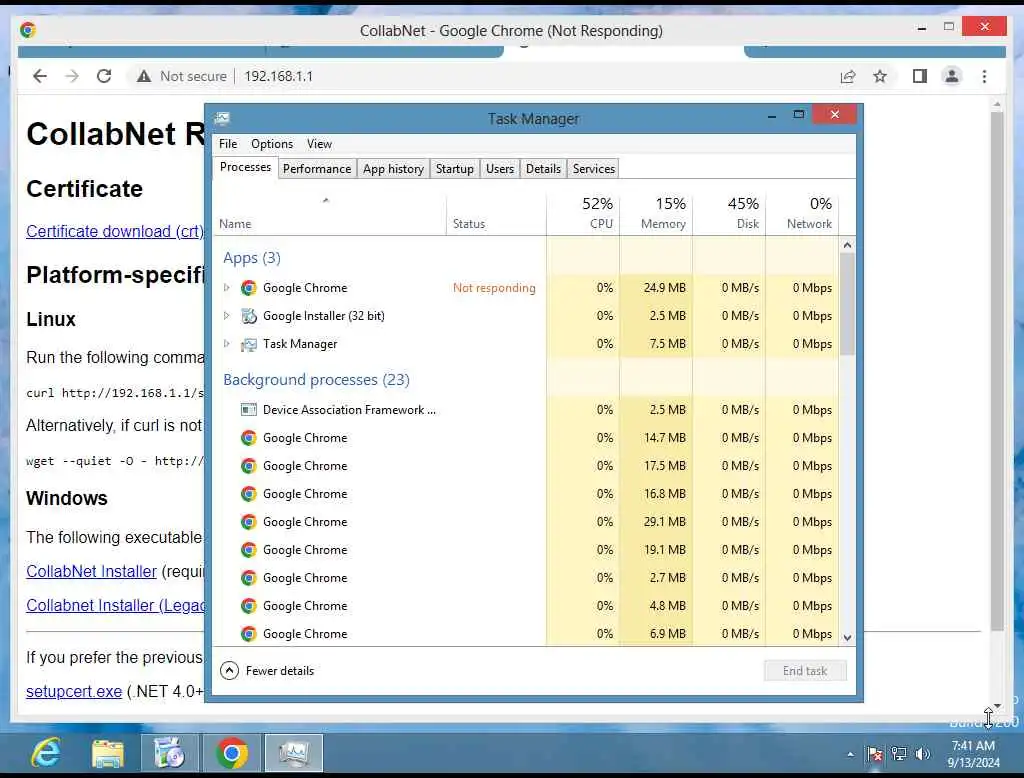Switch to Services tab
The height and width of the screenshot is (778, 1024).
(594, 169)
